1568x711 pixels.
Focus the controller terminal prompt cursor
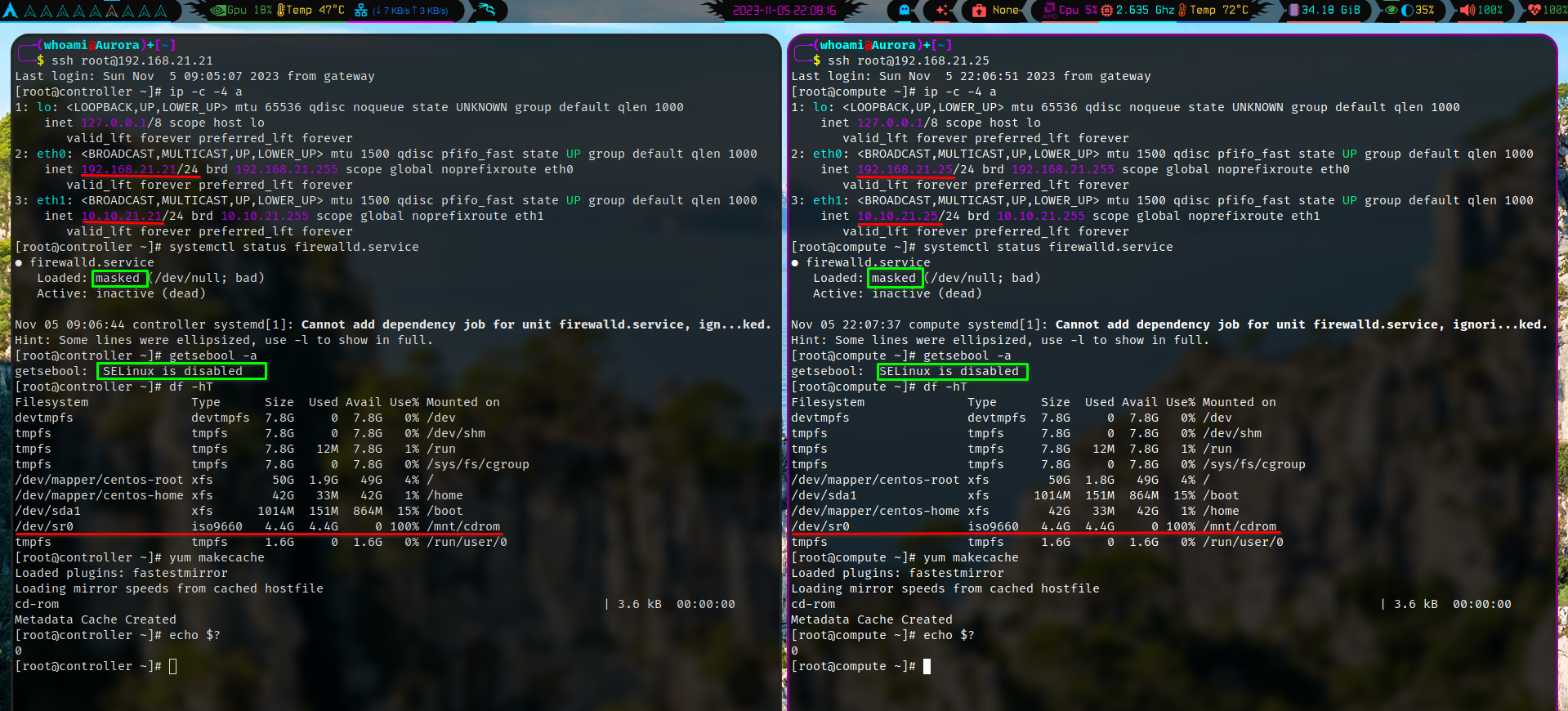point(172,666)
